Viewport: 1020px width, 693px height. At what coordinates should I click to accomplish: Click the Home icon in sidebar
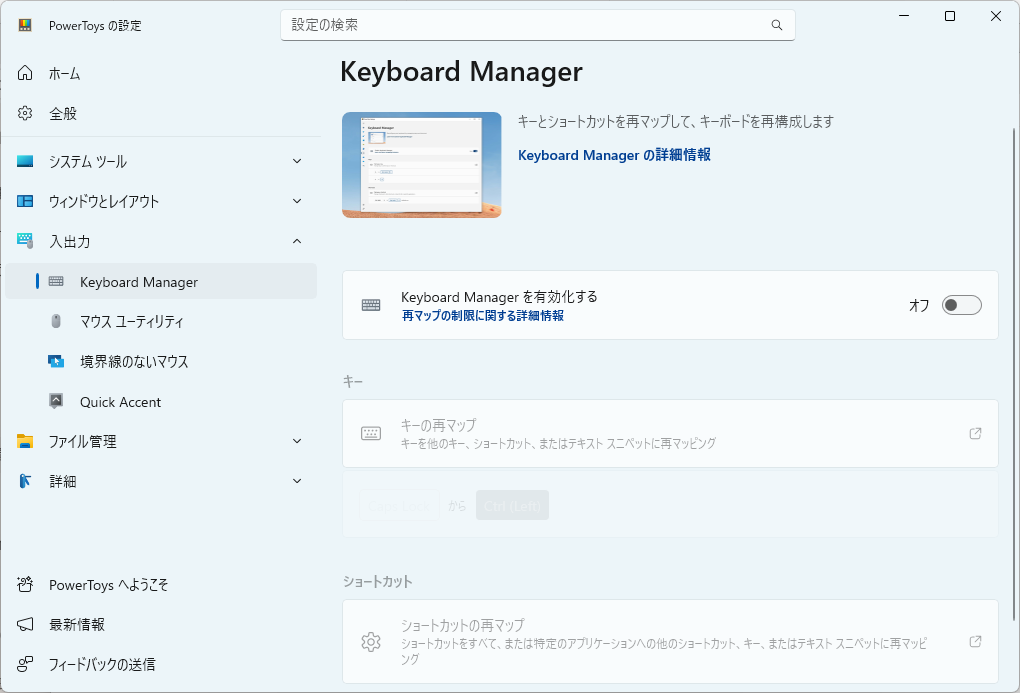(x=25, y=73)
